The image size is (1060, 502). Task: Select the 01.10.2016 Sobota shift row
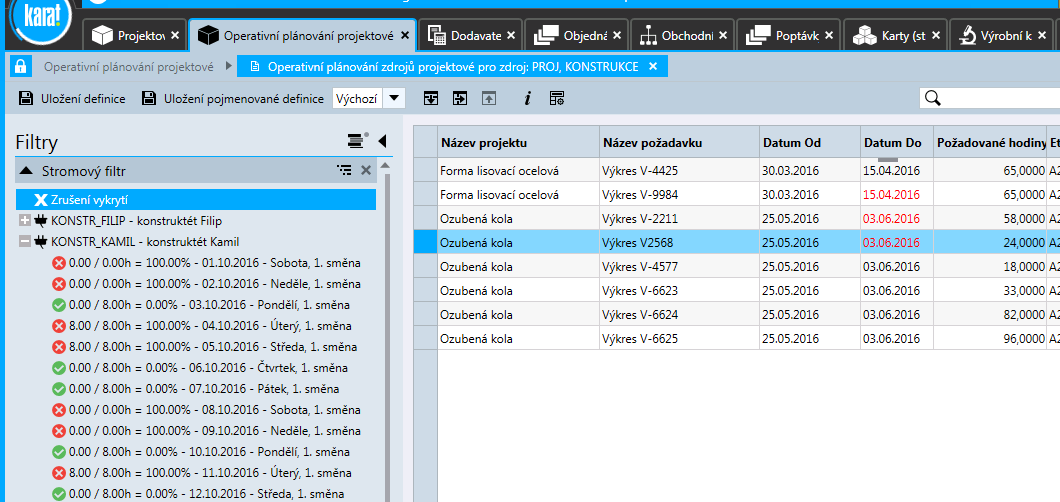tap(206, 263)
